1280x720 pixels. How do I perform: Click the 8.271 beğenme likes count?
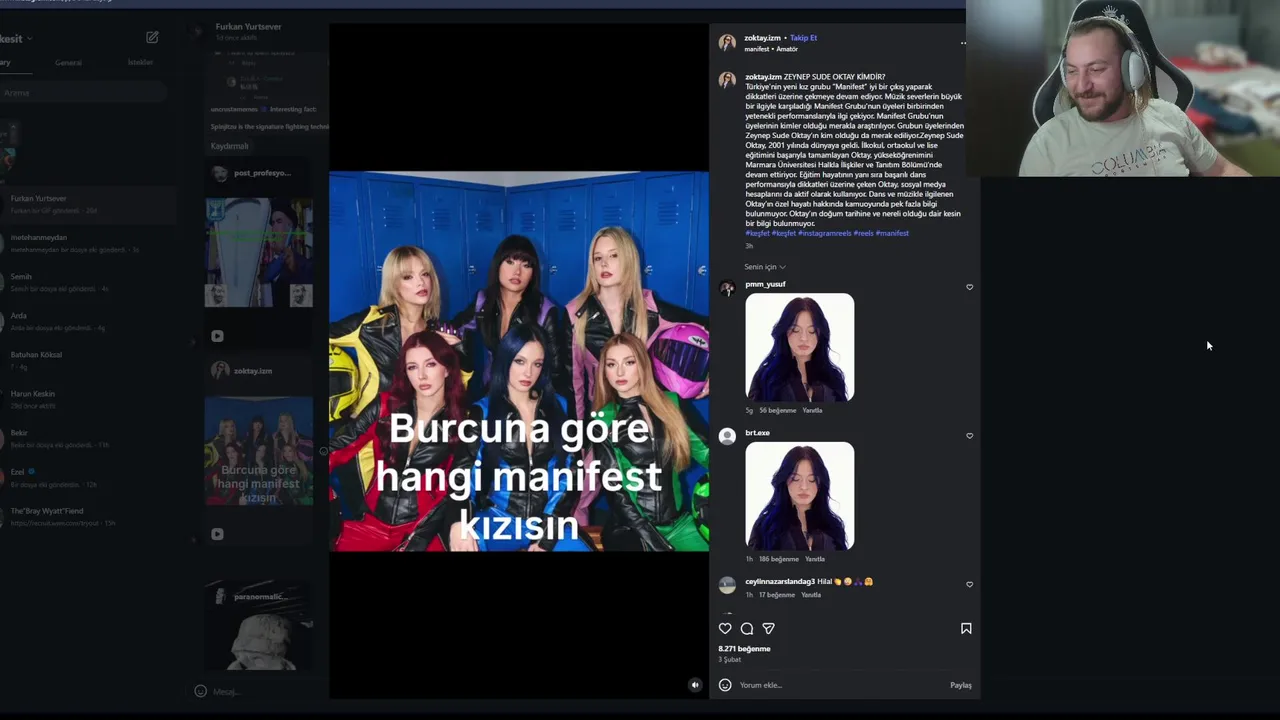tap(744, 649)
